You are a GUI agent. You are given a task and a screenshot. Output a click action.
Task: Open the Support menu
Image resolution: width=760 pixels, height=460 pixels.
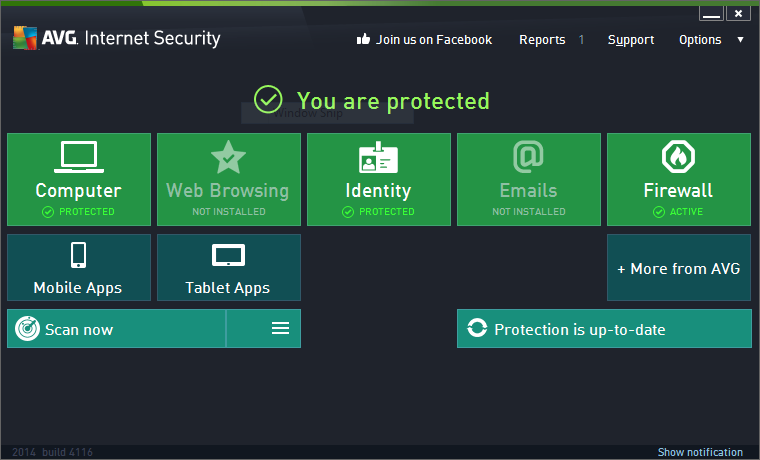(631, 40)
